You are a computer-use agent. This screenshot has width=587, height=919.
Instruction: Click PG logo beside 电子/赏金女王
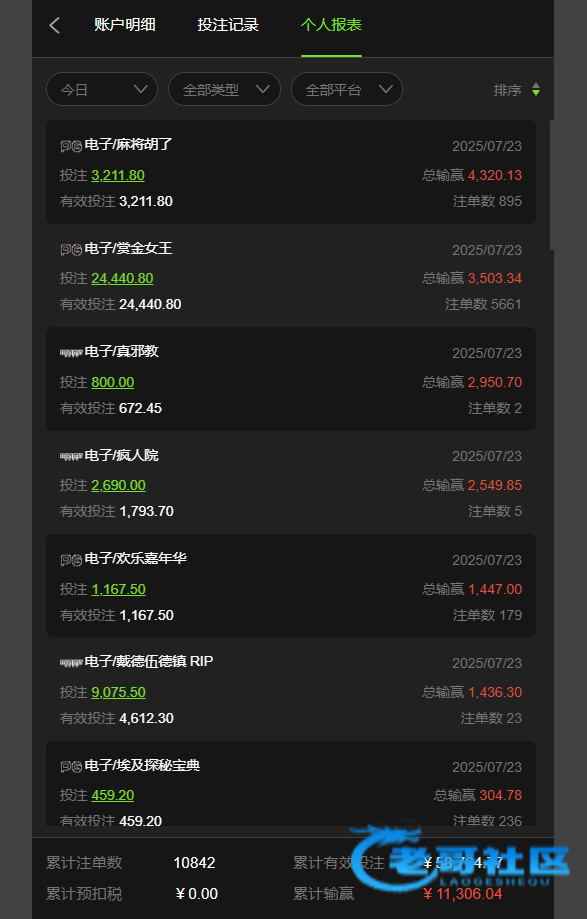pyautogui.click(x=71, y=250)
